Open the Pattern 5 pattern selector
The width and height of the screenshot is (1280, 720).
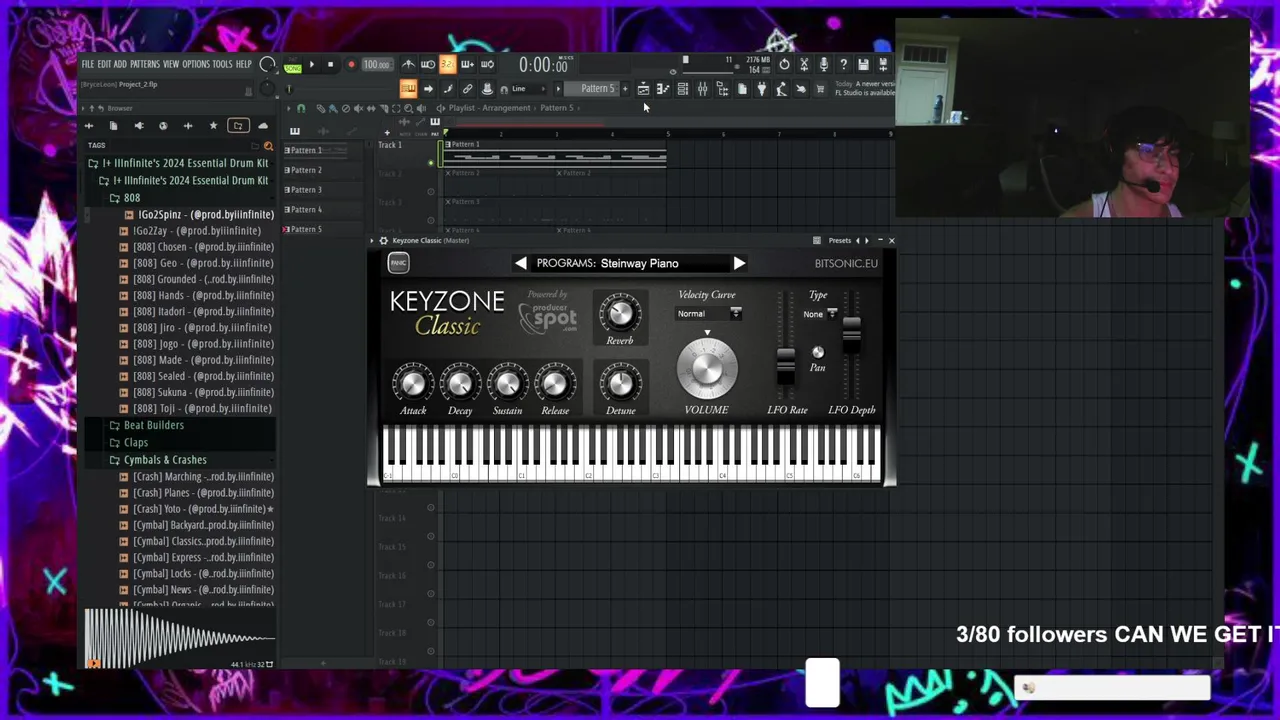[x=597, y=89]
